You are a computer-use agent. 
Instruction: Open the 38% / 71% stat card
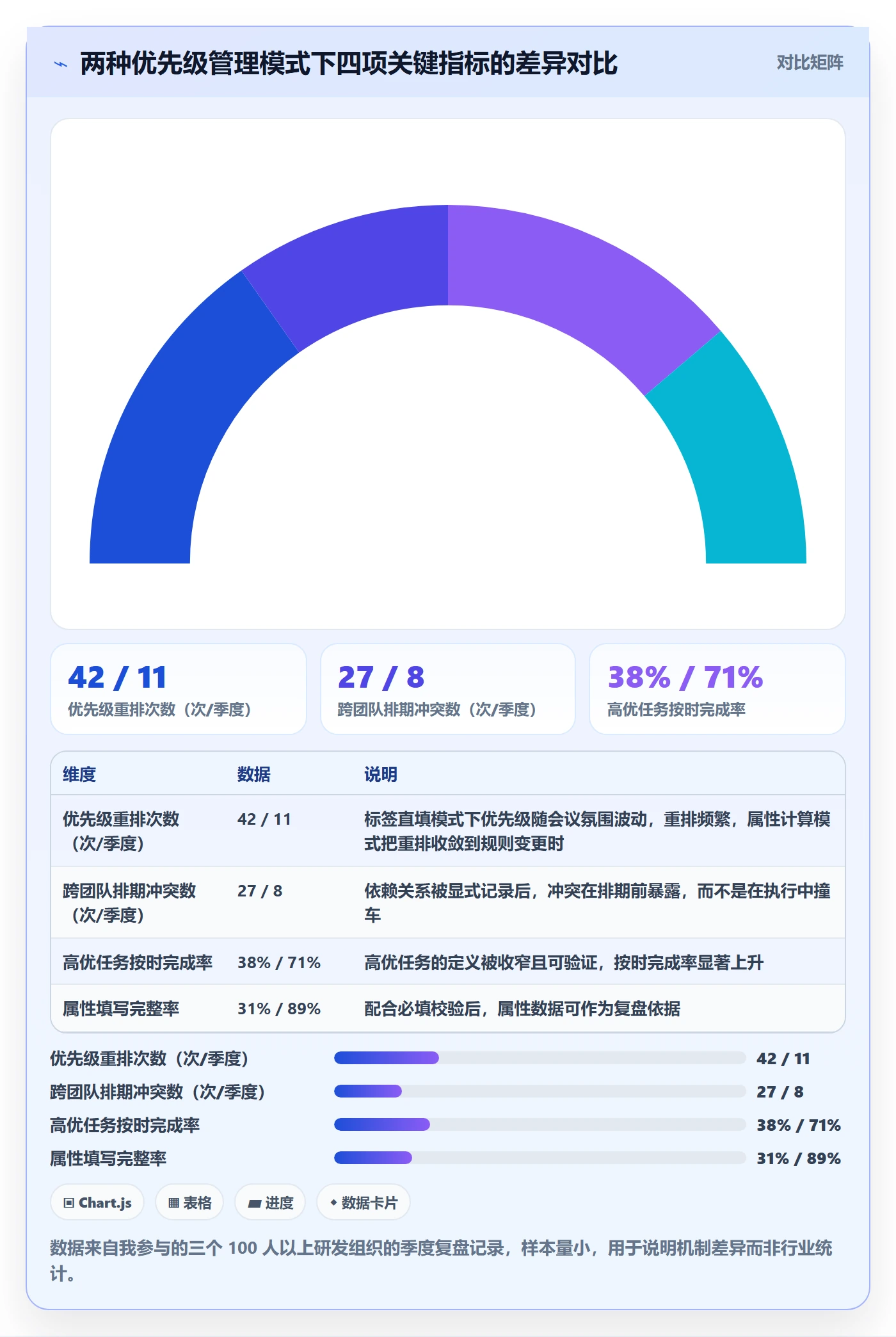tap(717, 689)
